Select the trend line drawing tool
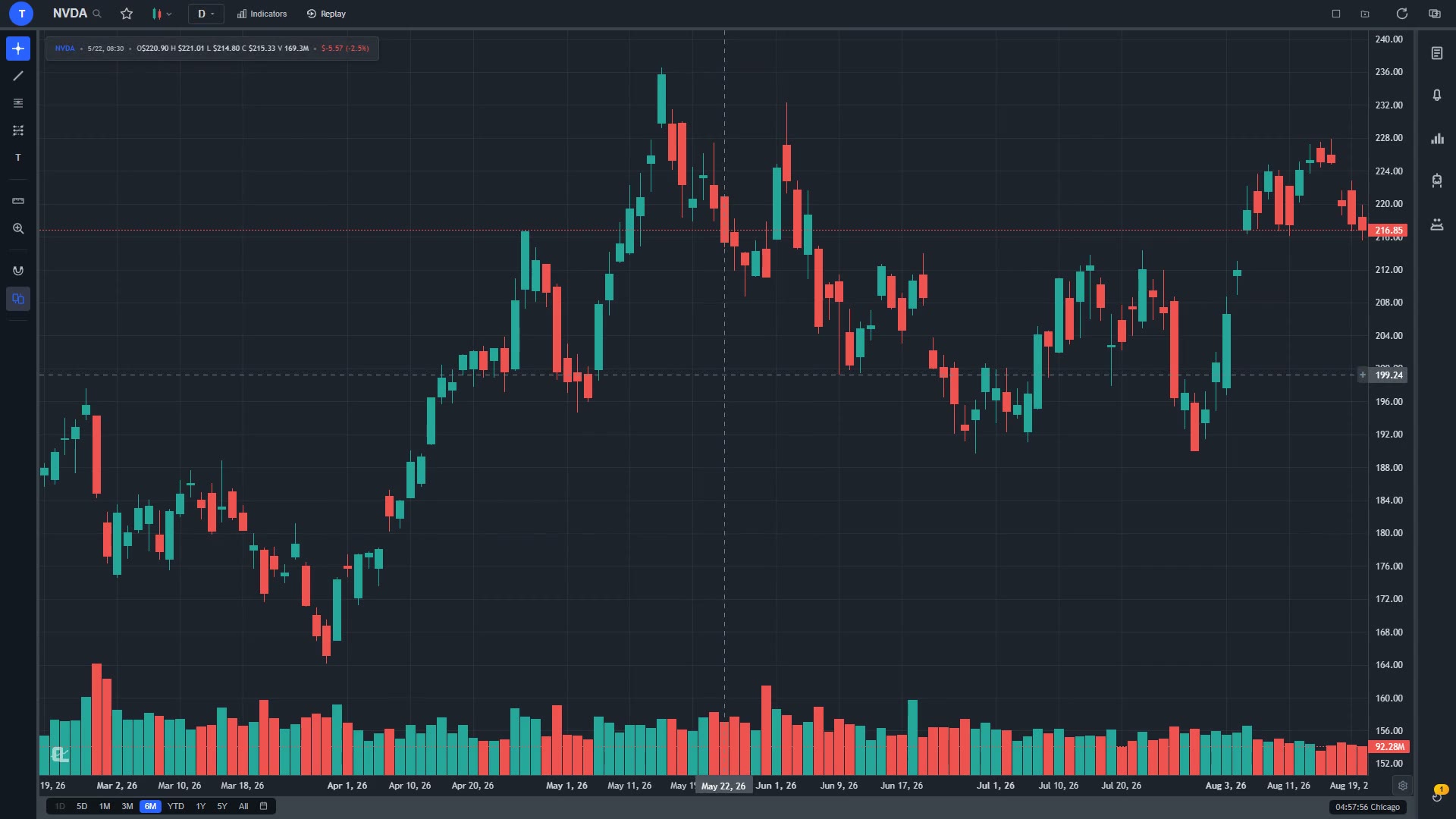1456x819 pixels. click(18, 76)
